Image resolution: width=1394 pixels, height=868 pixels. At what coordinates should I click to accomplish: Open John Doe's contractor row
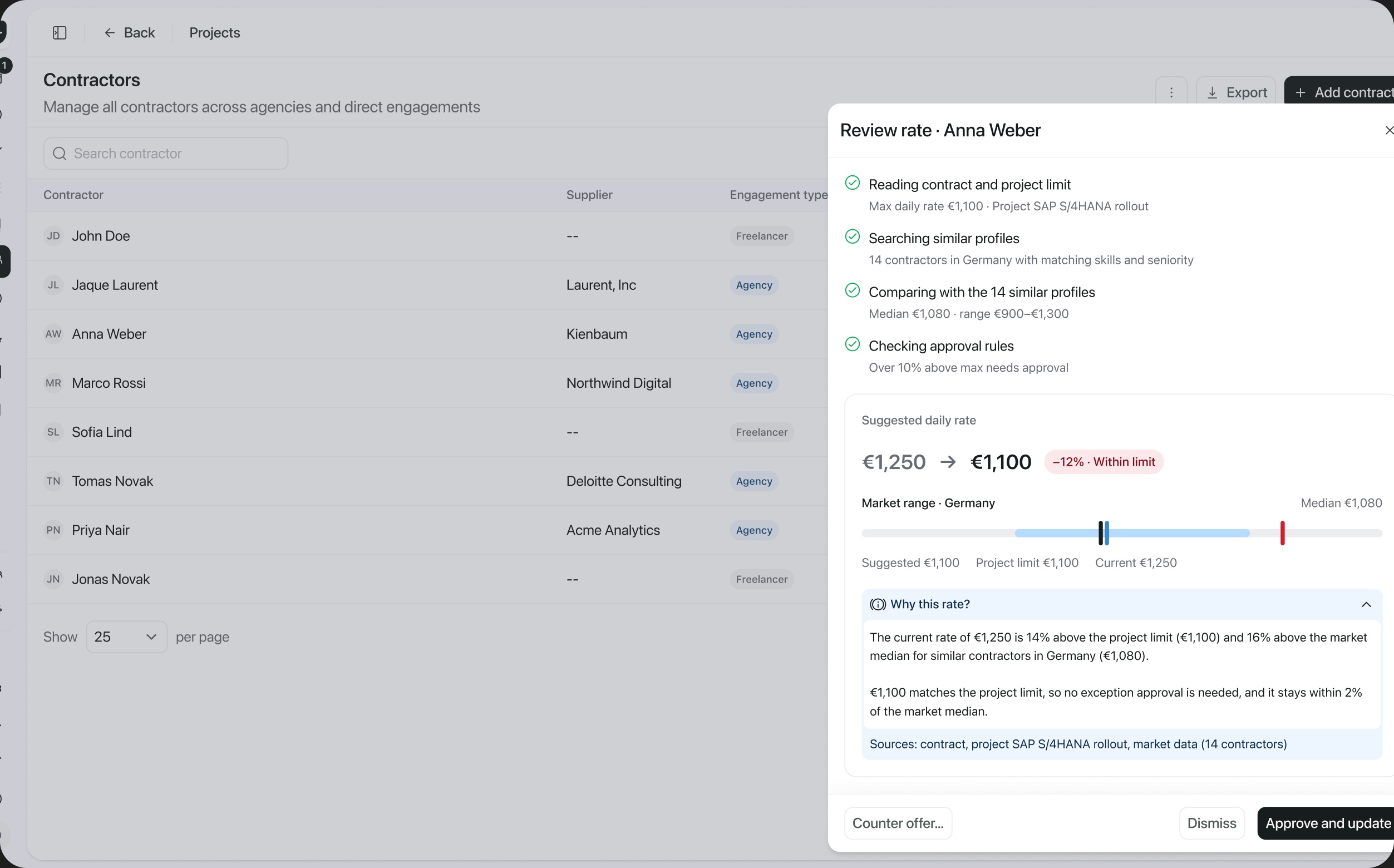[427, 236]
